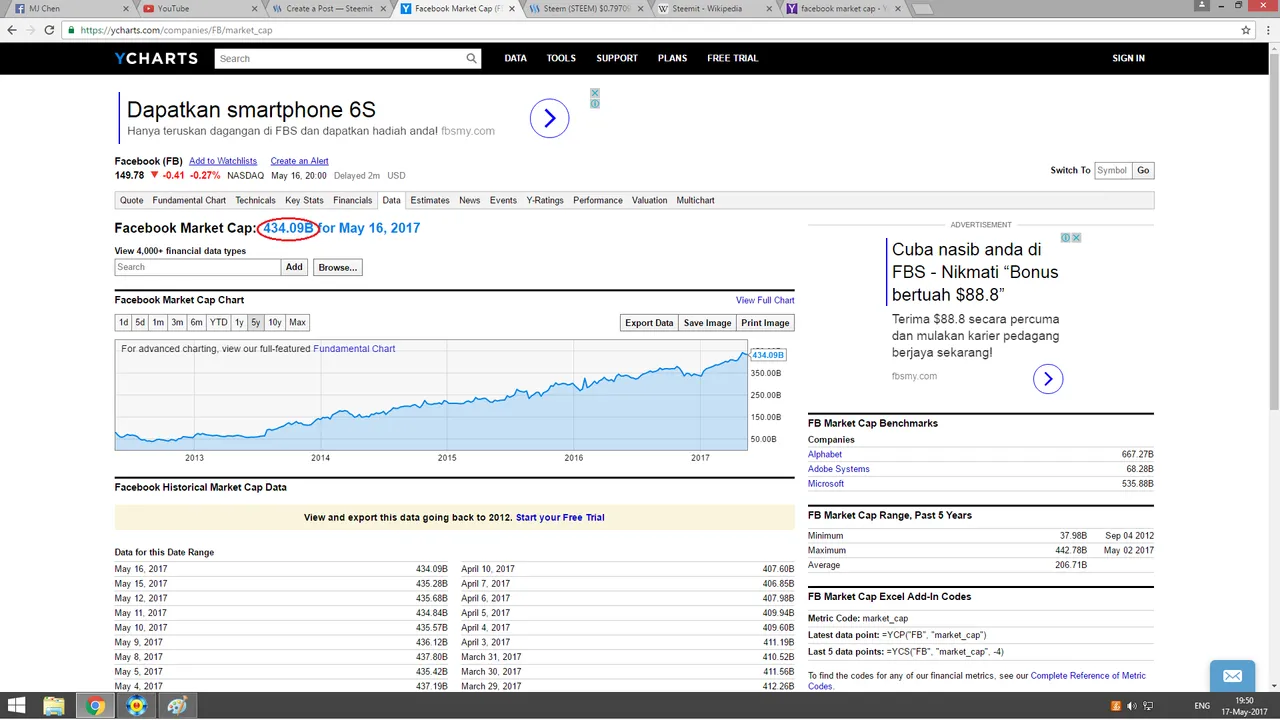1280x720 pixels.
Task: Select the 6m chart range
Action: [196, 323]
